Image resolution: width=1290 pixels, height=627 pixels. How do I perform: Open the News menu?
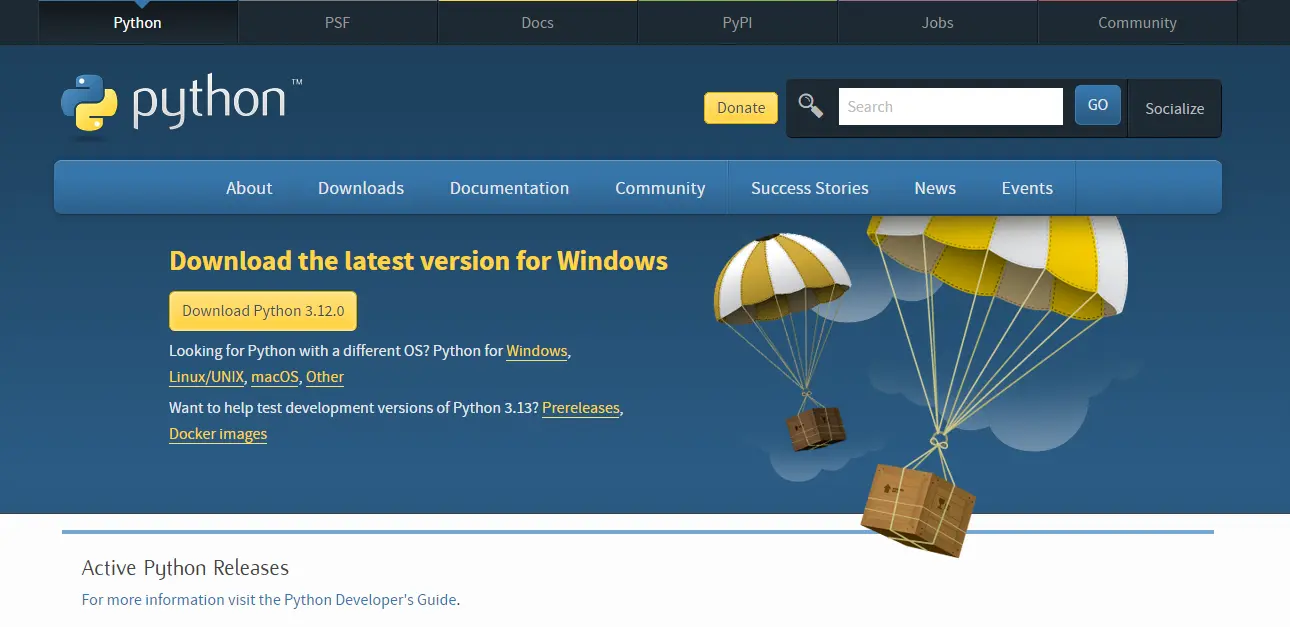coord(934,187)
